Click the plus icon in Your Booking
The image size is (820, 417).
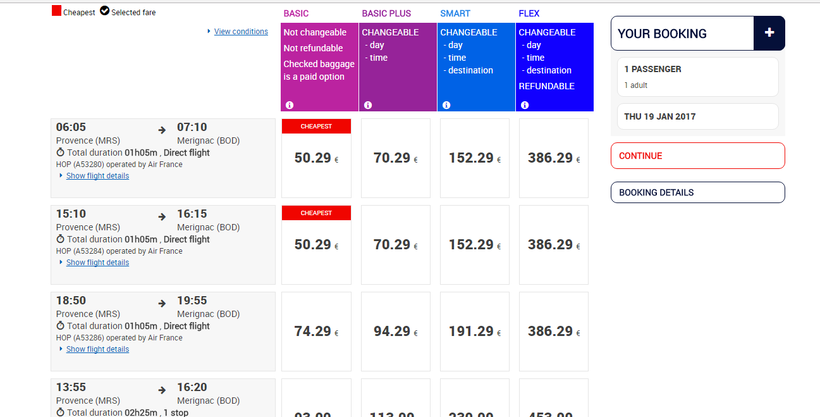768,33
